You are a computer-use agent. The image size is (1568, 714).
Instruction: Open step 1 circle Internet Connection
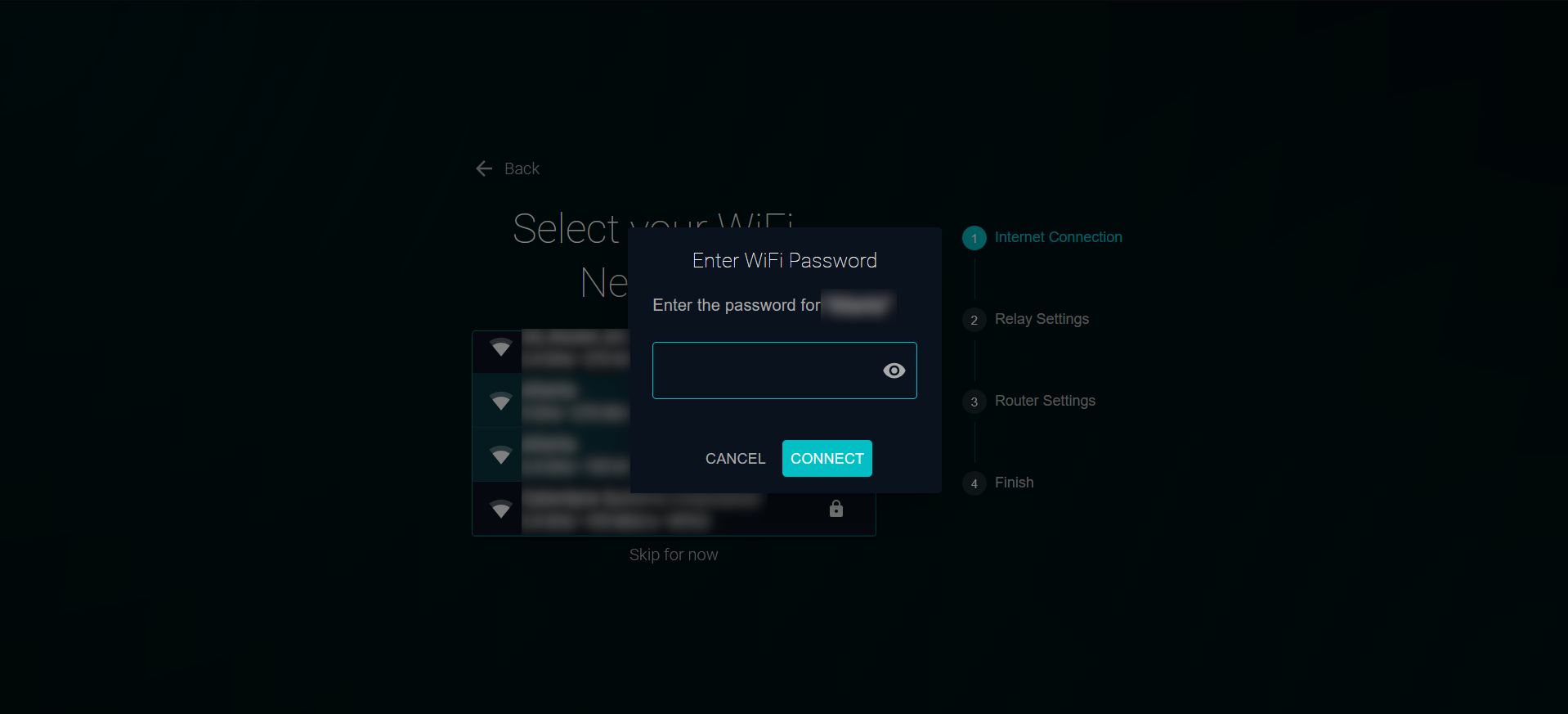pyautogui.click(x=974, y=238)
